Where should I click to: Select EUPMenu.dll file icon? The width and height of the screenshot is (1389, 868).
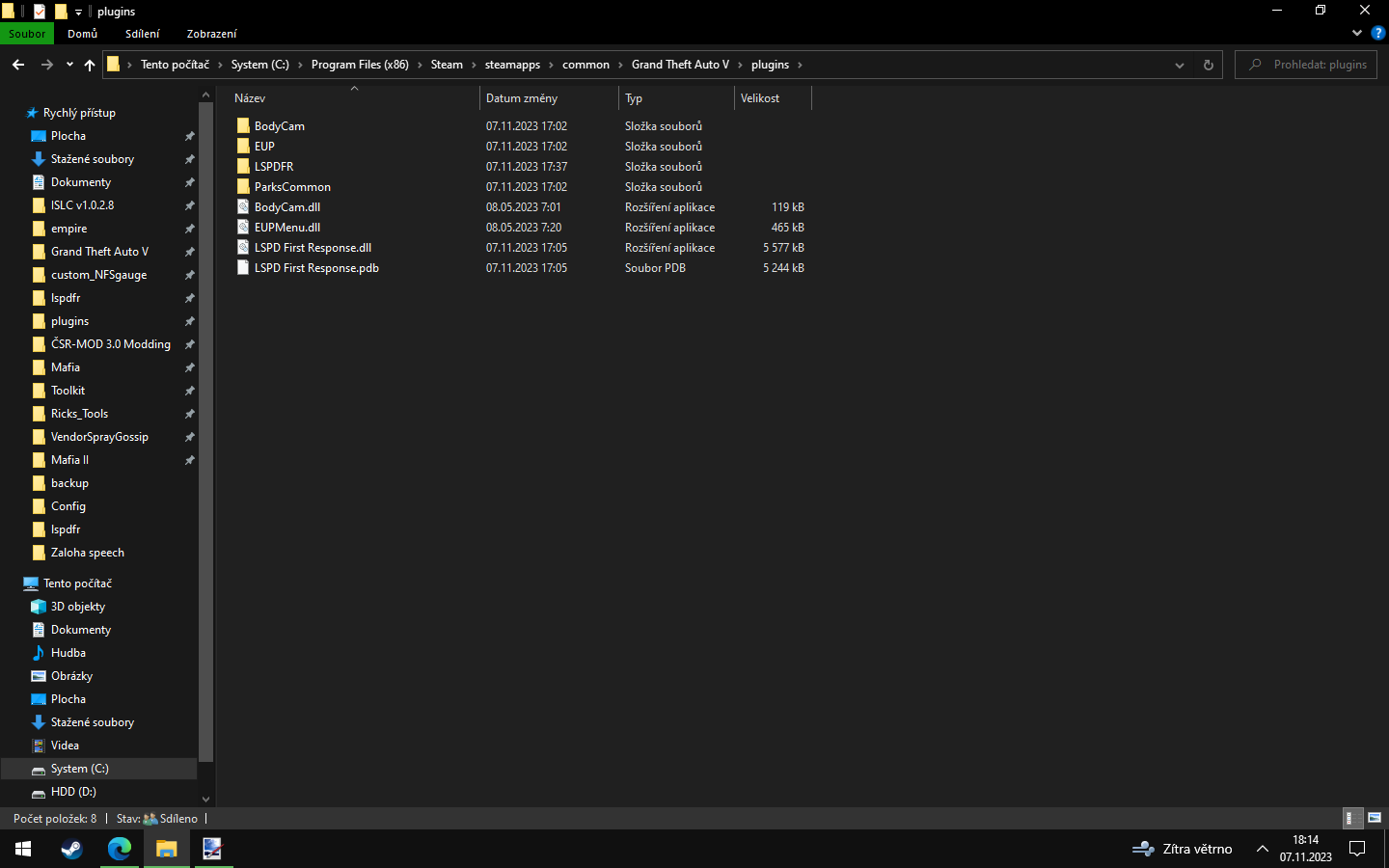click(x=243, y=228)
